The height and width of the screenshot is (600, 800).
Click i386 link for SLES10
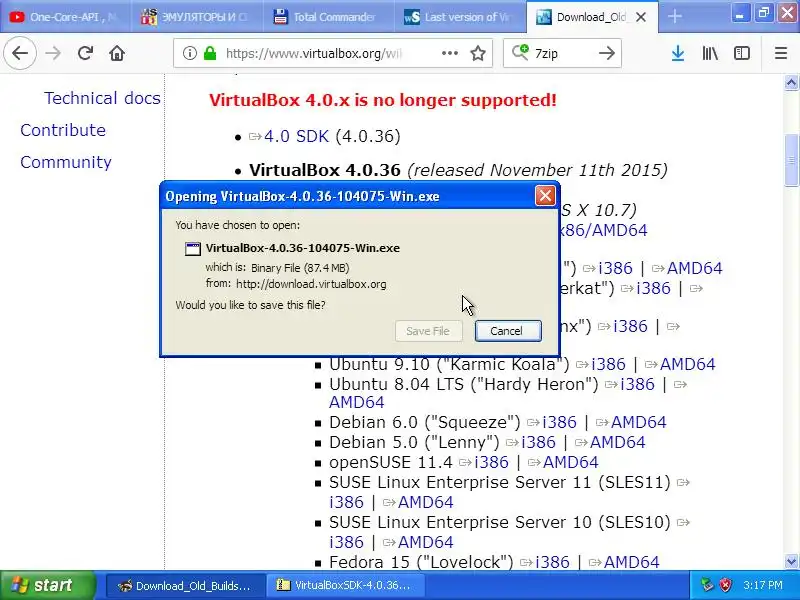pos(346,542)
